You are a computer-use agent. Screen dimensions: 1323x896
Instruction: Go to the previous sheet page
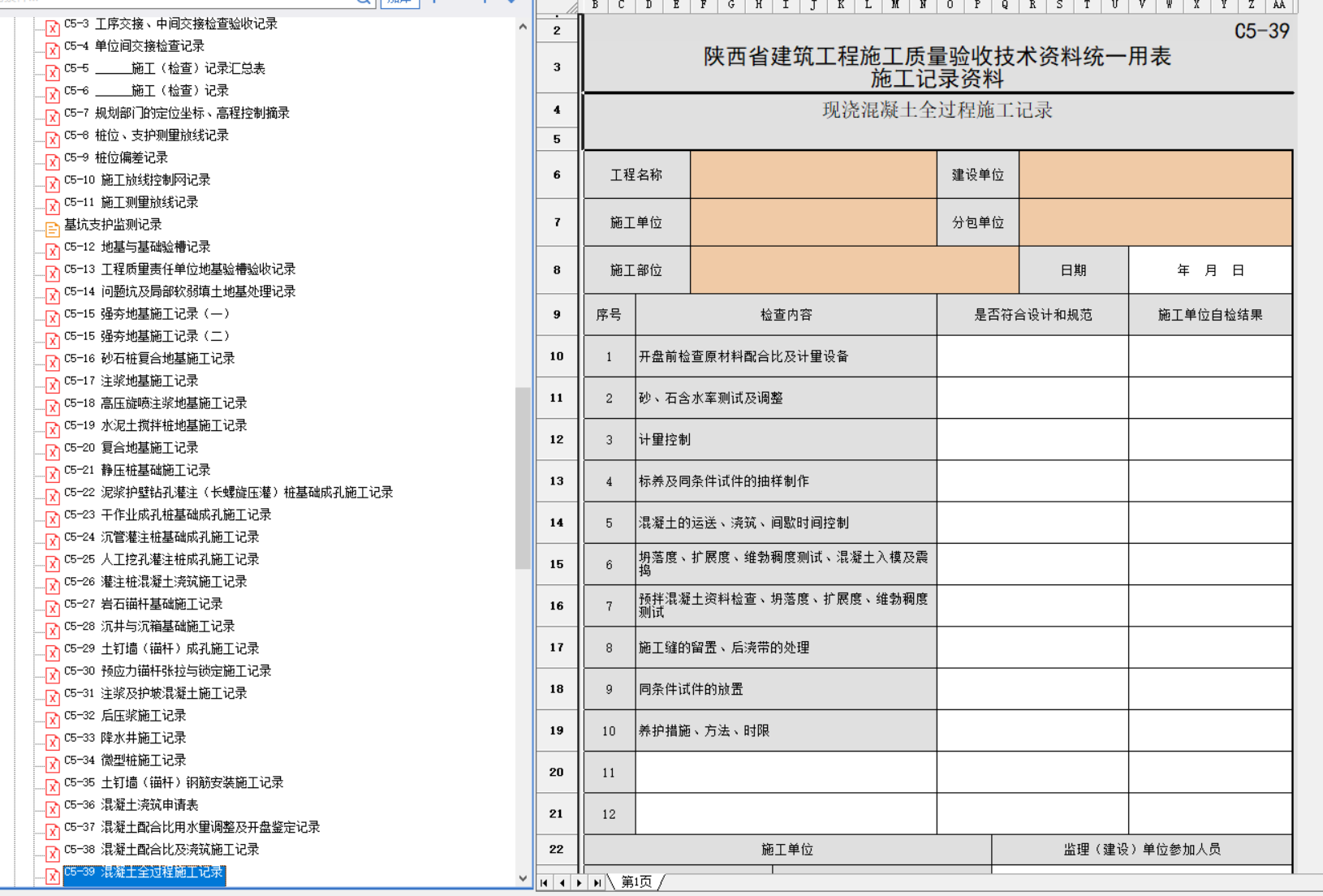[562, 882]
